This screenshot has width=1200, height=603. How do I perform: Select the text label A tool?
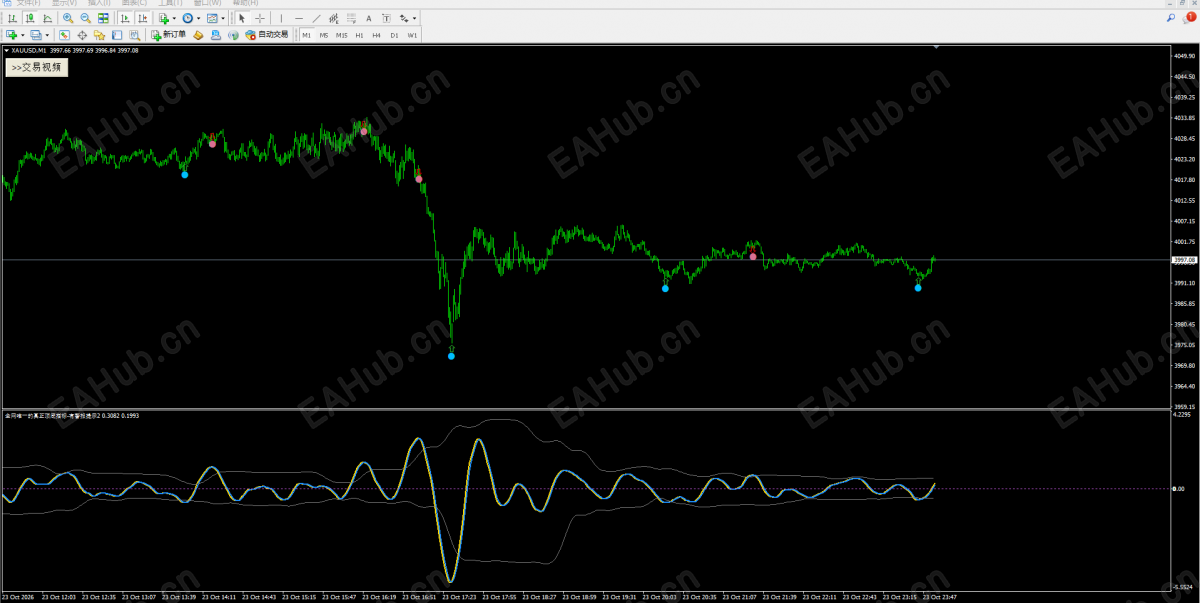click(x=368, y=18)
